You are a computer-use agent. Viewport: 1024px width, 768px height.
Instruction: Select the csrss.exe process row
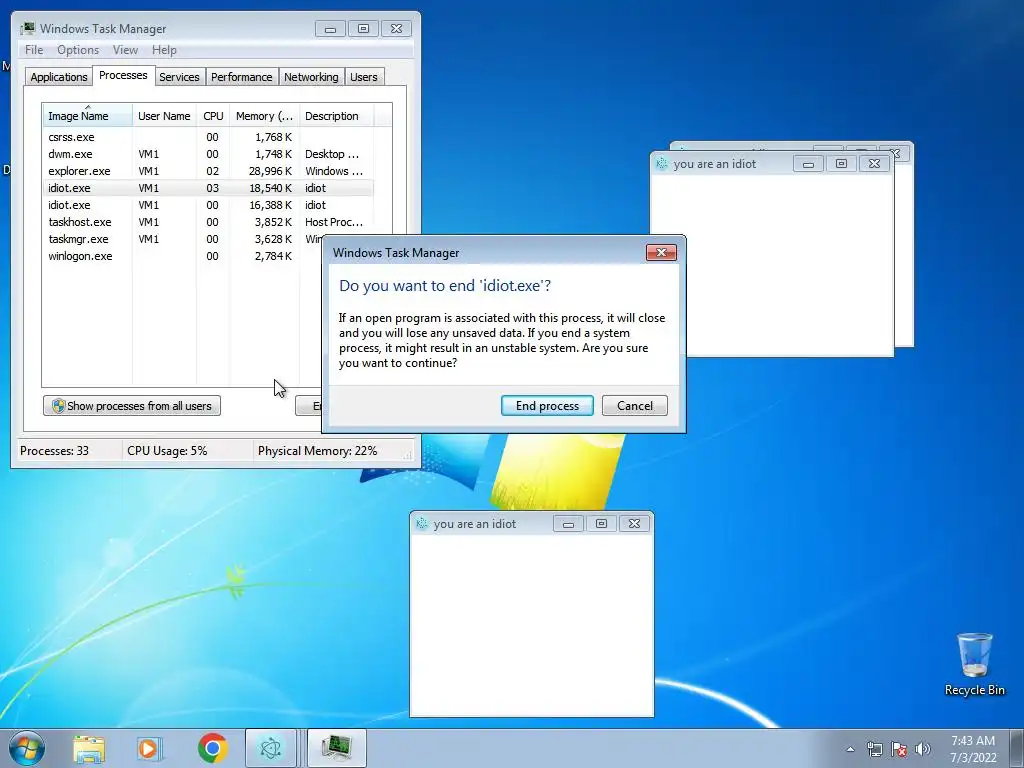[x=208, y=137]
